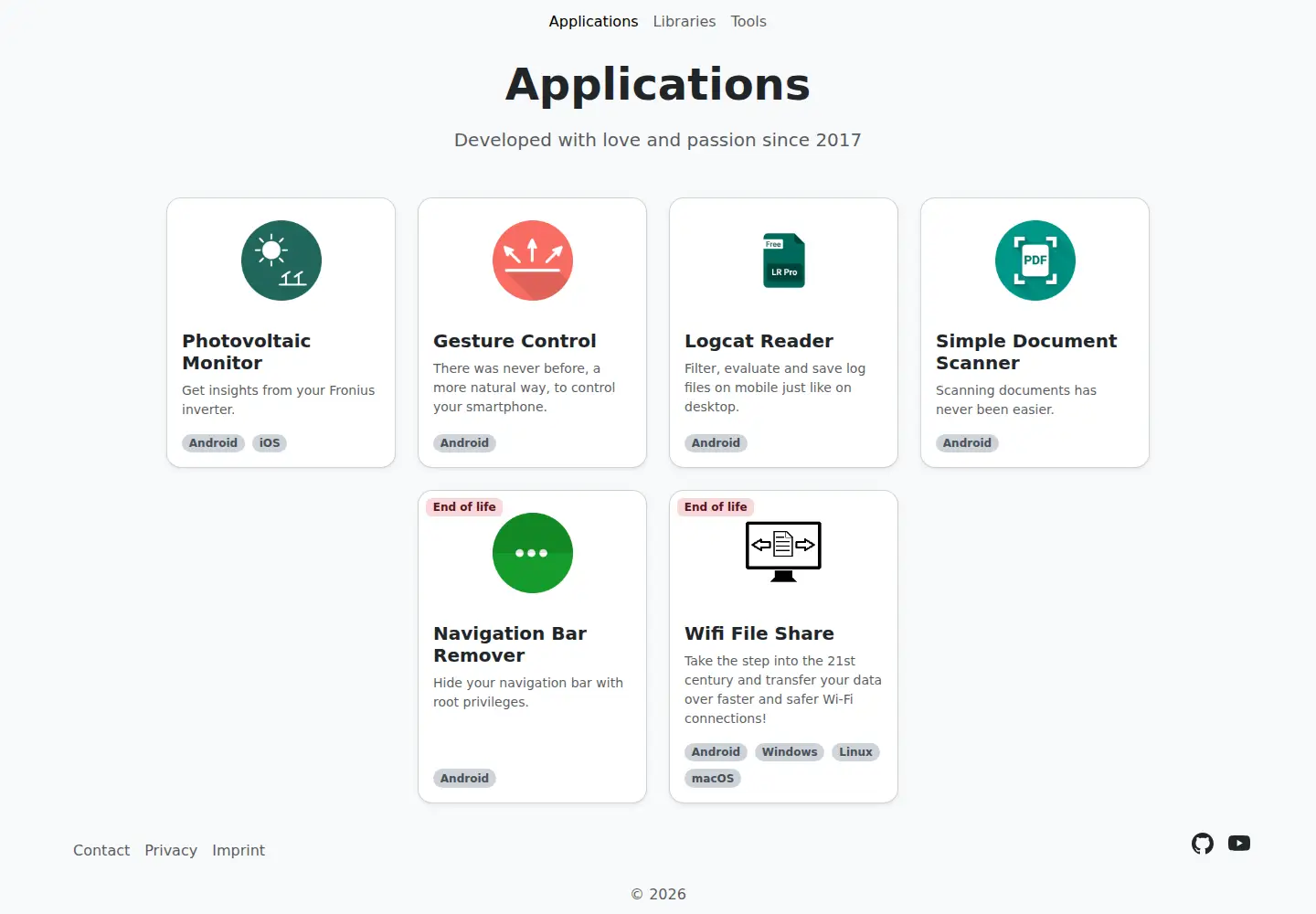The width and height of the screenshot is (1316, 914).
Task: Click the Android badge on Photovoltaic Monitor
Action: click(x=213, y=443)
